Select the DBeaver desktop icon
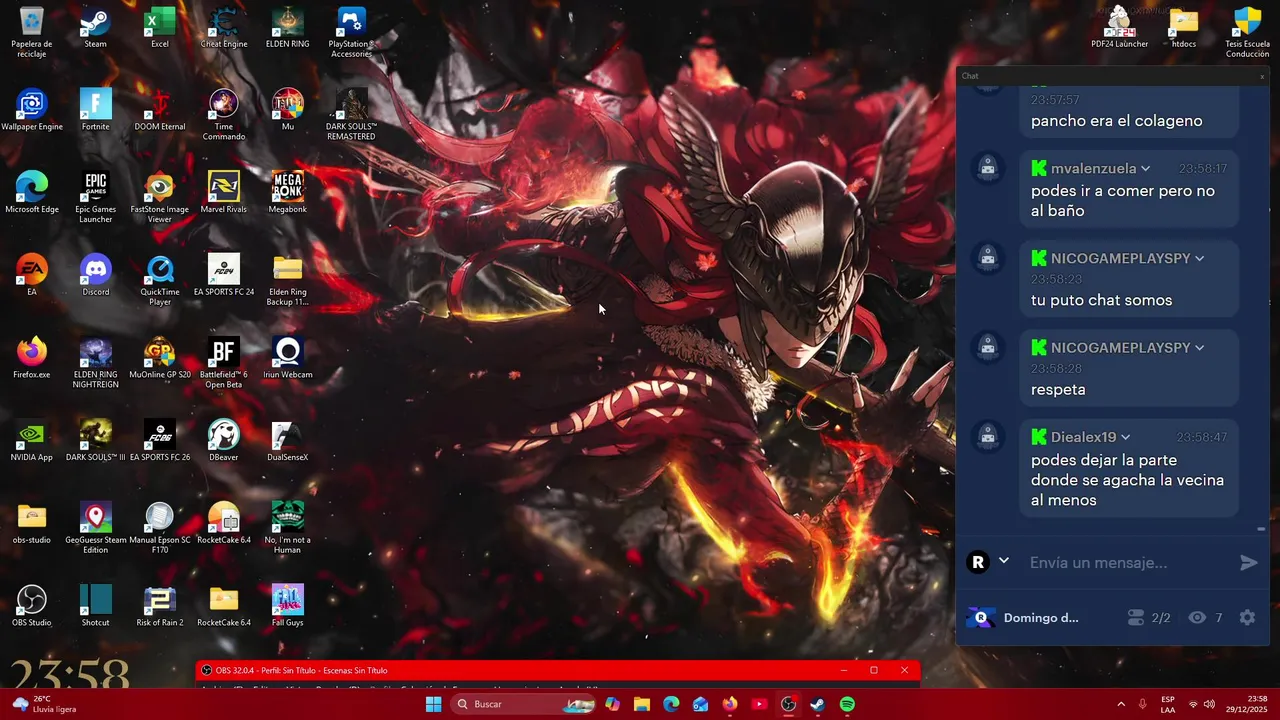The image size is (1280, 720). (x=224, y=440)
